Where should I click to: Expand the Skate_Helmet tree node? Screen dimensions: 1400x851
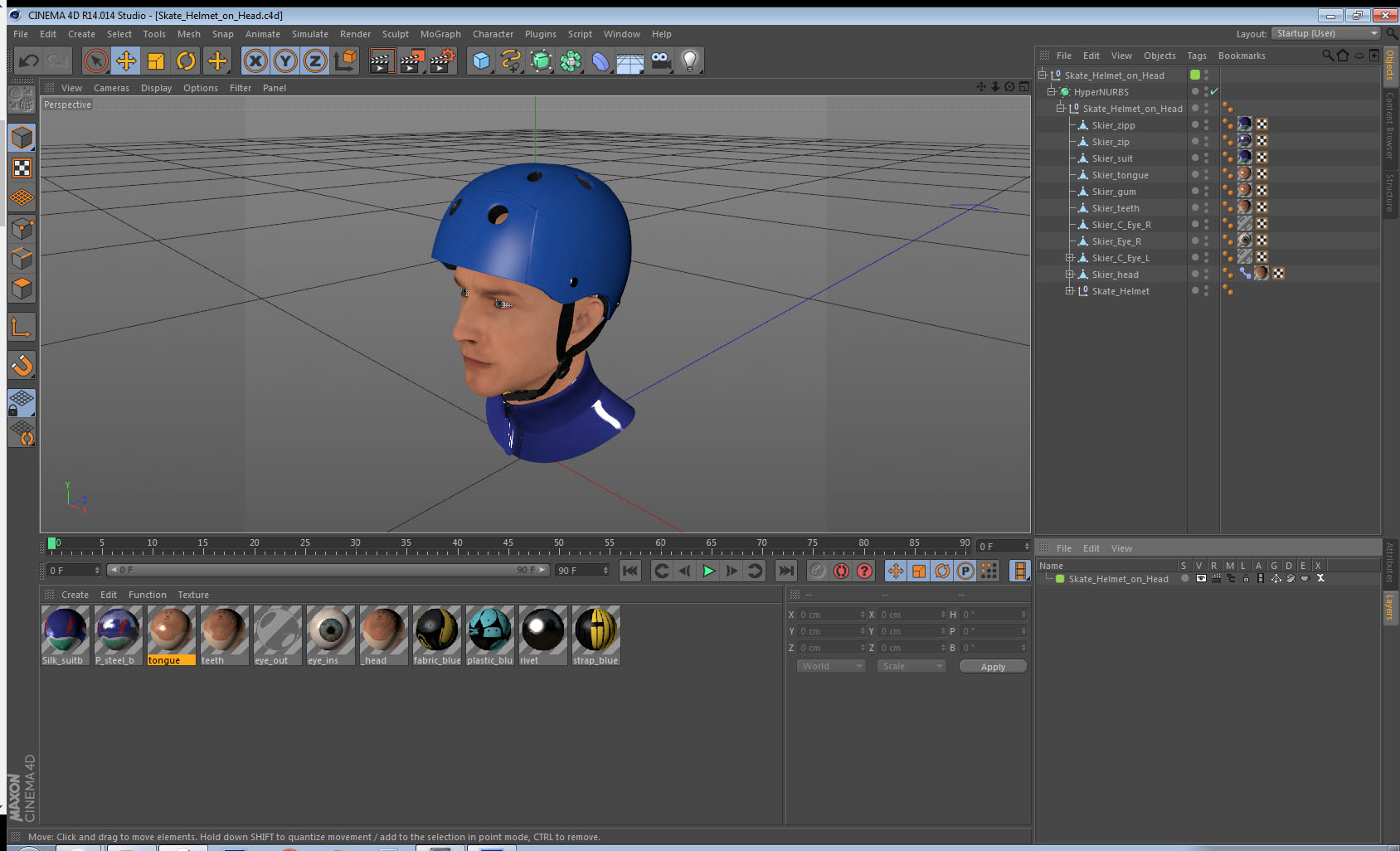click(1070, 291)
